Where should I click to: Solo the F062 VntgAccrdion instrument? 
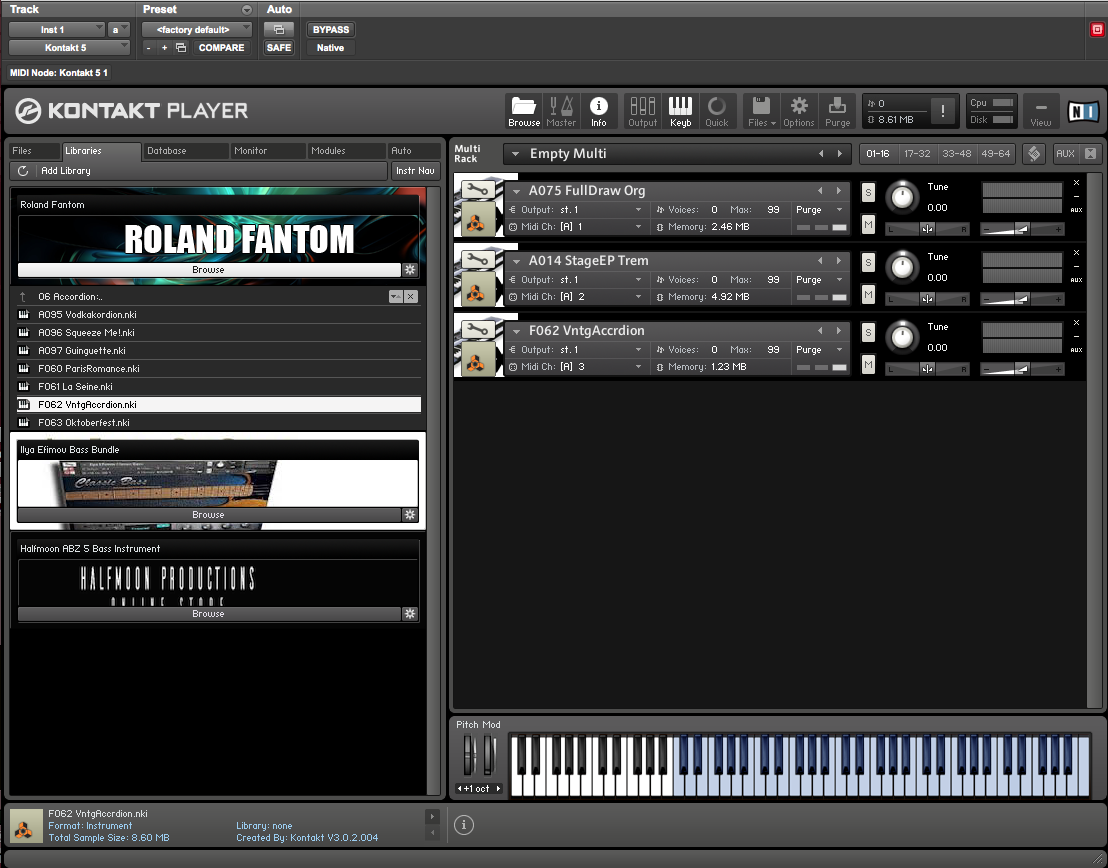tap(868, 332)
